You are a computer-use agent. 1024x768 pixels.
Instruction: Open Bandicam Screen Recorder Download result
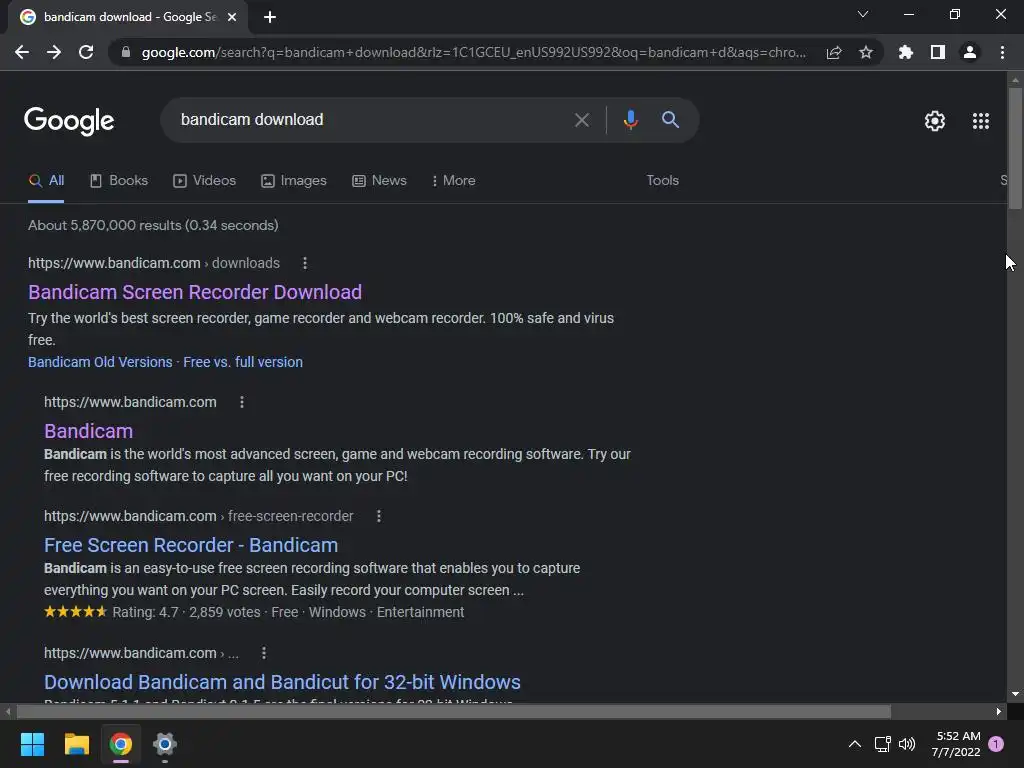(195, 292)
